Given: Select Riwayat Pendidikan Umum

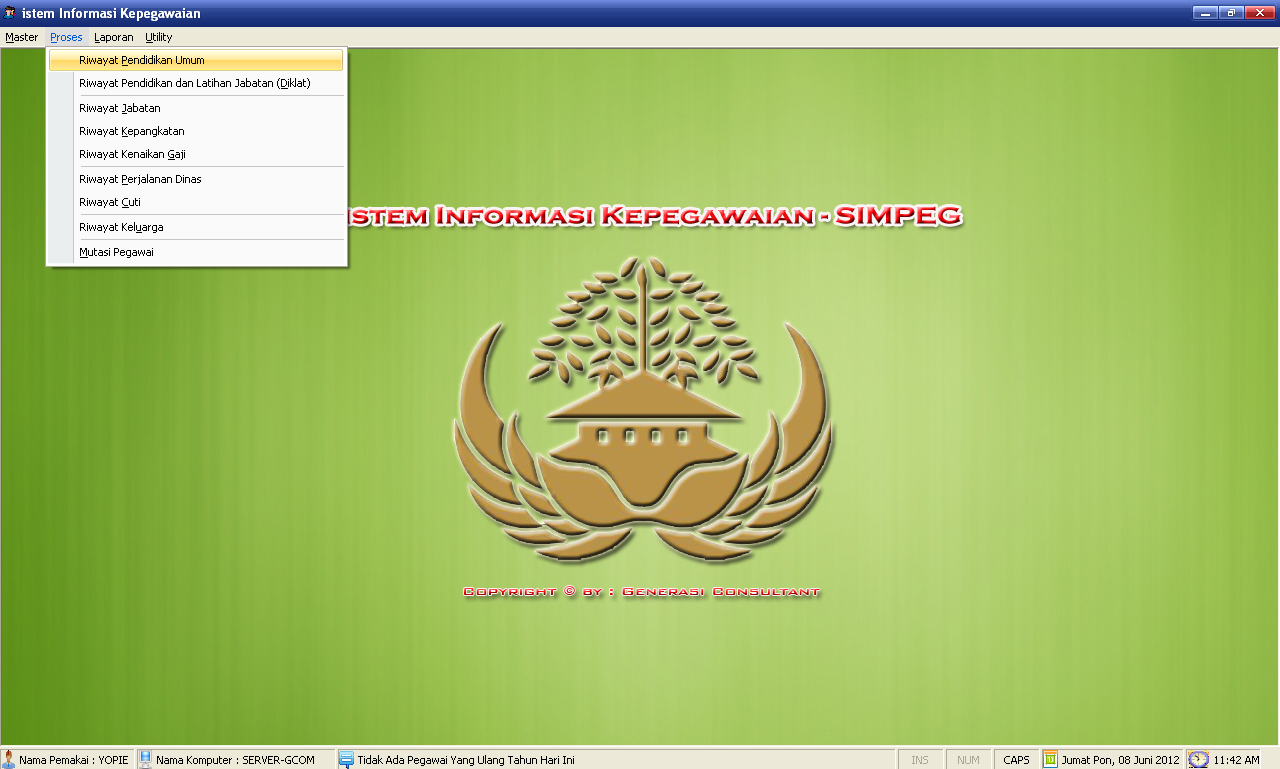Looking at the screenshot, I should click(x=141, y=60).
